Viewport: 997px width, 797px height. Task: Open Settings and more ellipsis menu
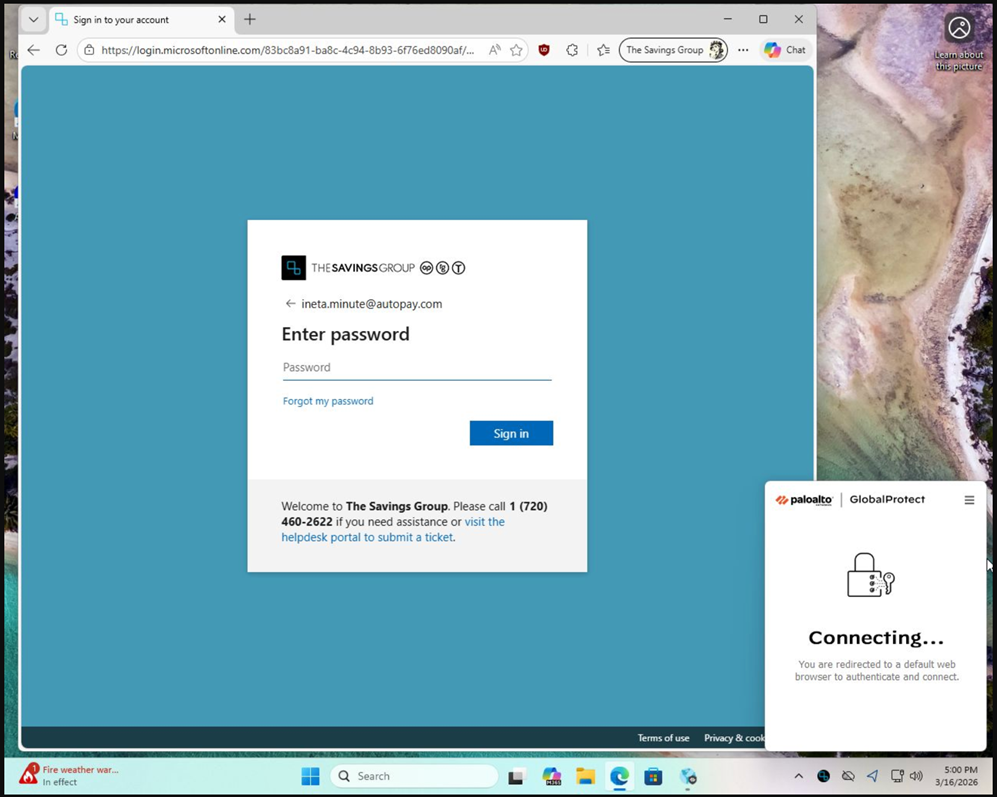(743, 50)
